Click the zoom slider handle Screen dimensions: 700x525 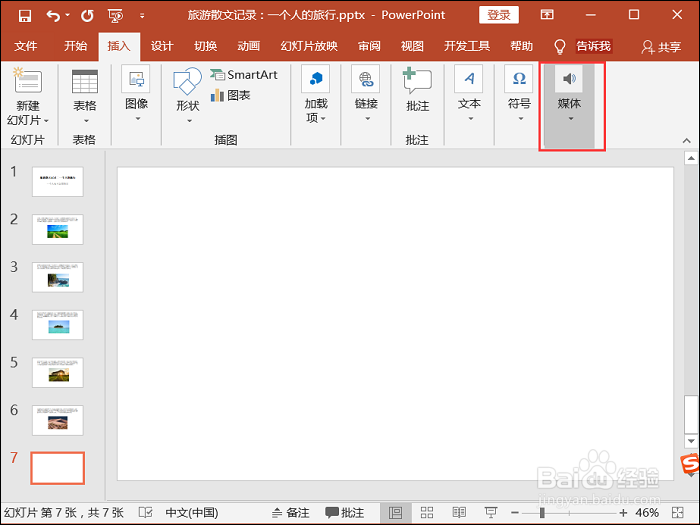pos(542,512)
